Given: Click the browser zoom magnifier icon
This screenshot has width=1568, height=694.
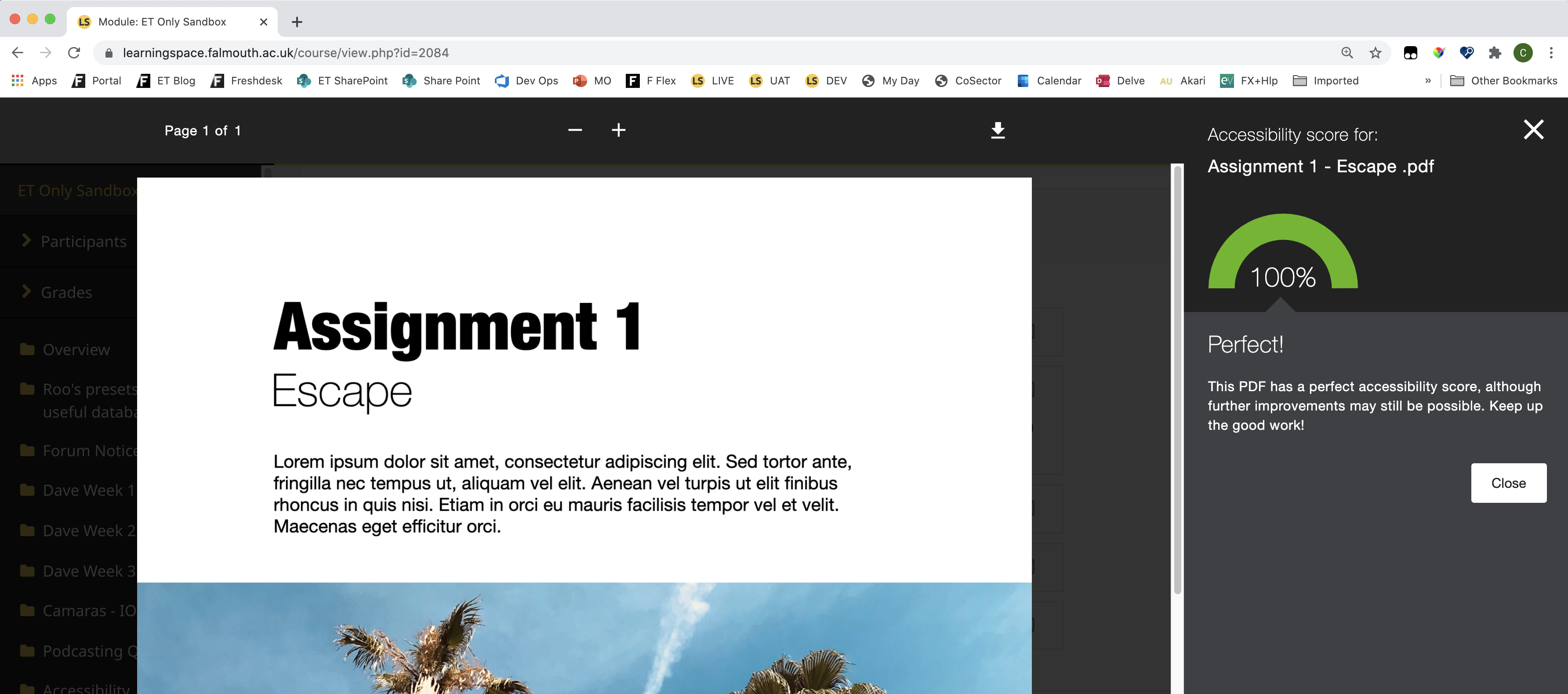Looking at the screenshot, I should (1347, 53).
